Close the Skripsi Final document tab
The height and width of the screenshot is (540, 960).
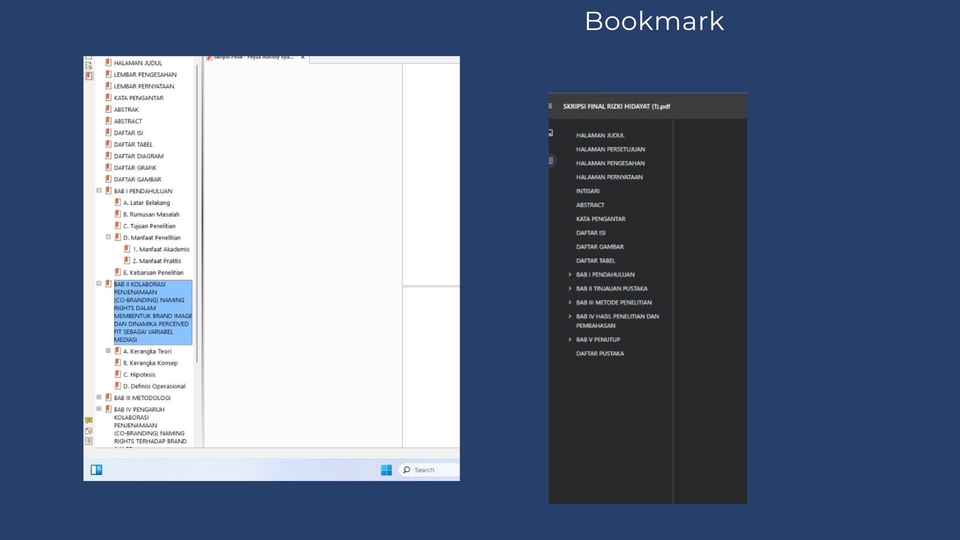point(302,58)
